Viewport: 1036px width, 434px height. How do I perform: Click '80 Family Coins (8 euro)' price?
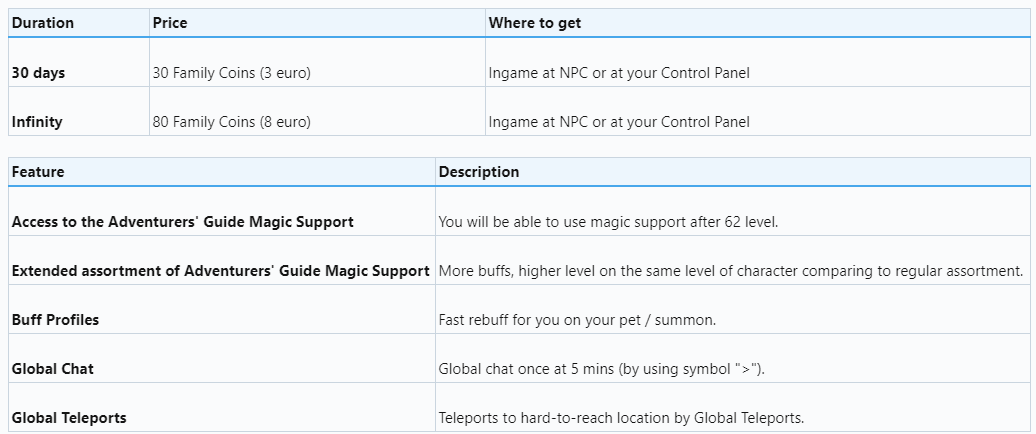tap(232, 122)
